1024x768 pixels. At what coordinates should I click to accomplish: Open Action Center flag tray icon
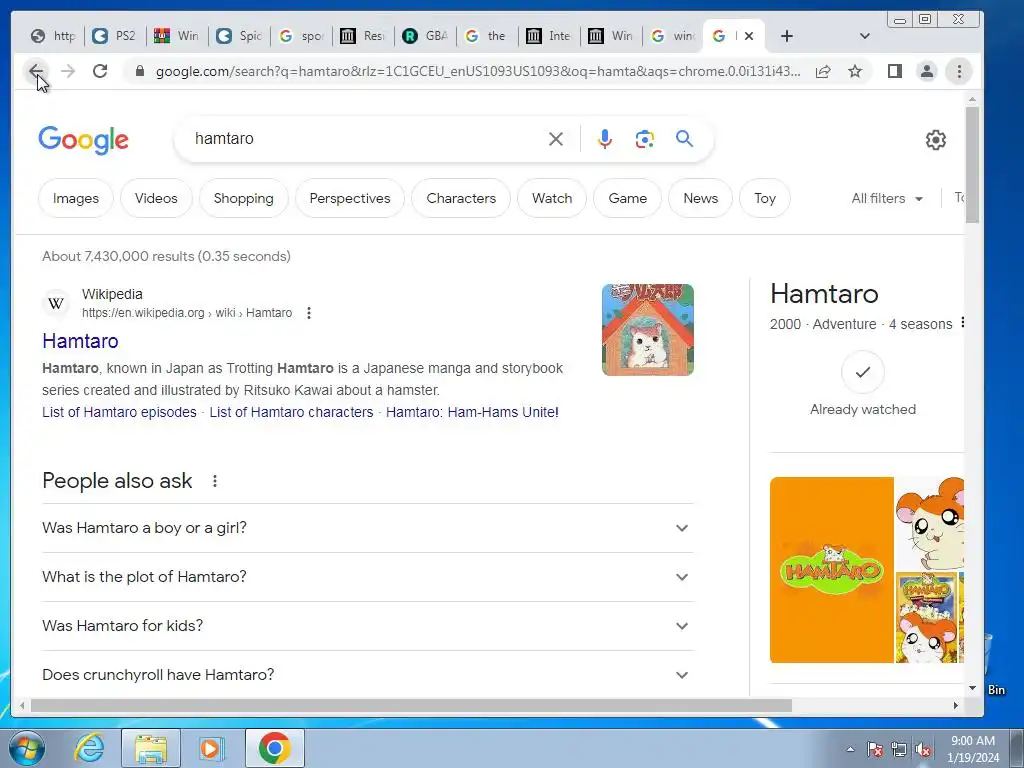pos(875,749)
